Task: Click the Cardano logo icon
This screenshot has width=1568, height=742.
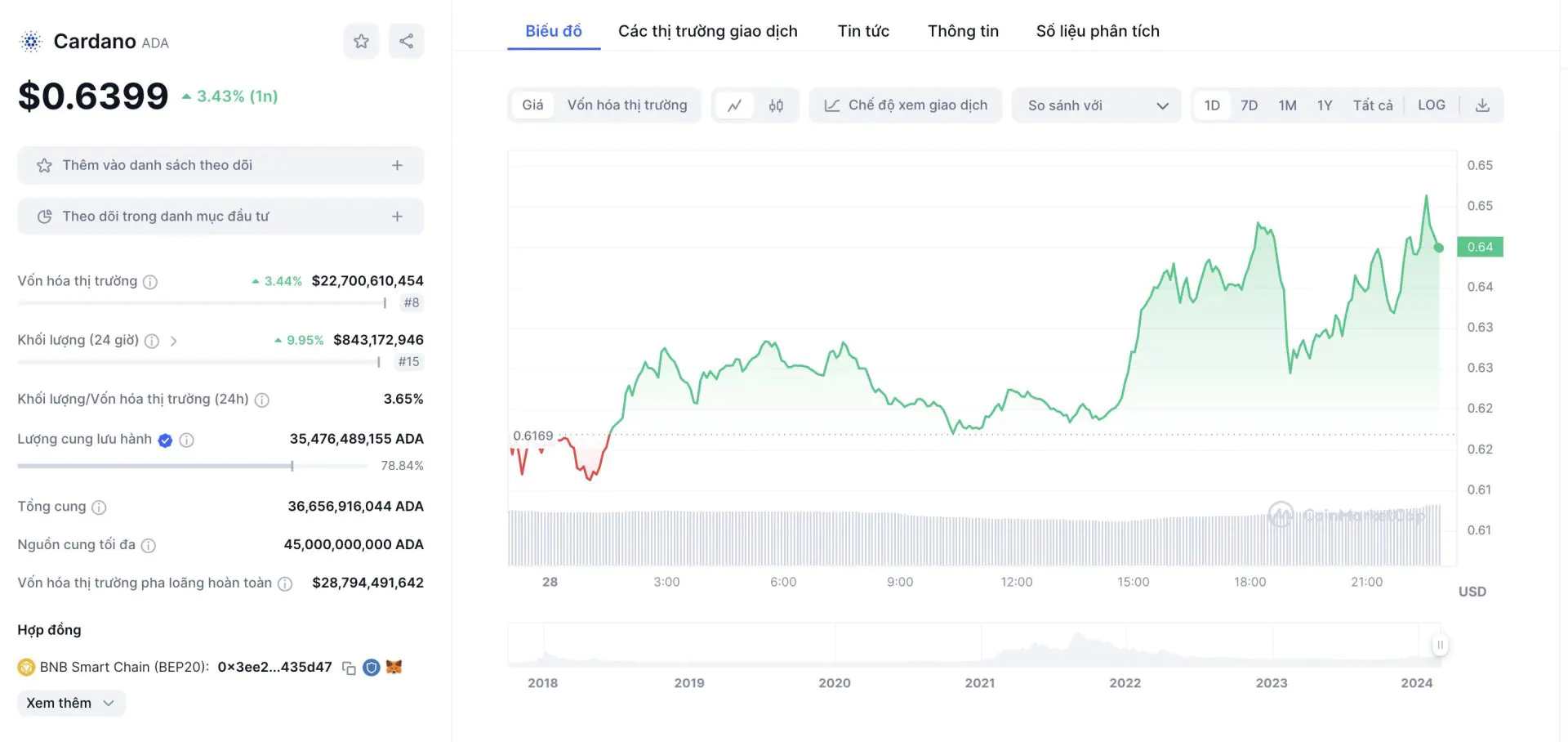Action: tap(31, 42)
